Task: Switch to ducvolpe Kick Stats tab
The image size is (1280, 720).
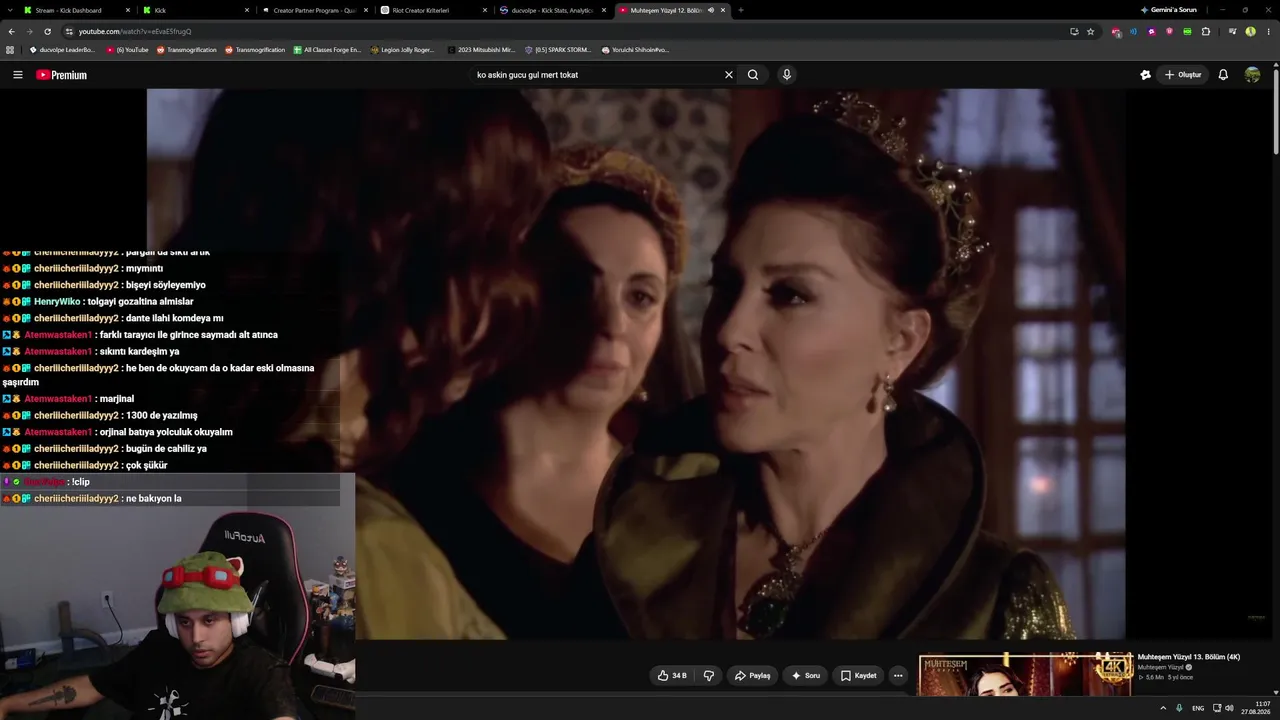Action: click(x=552, y=10)
